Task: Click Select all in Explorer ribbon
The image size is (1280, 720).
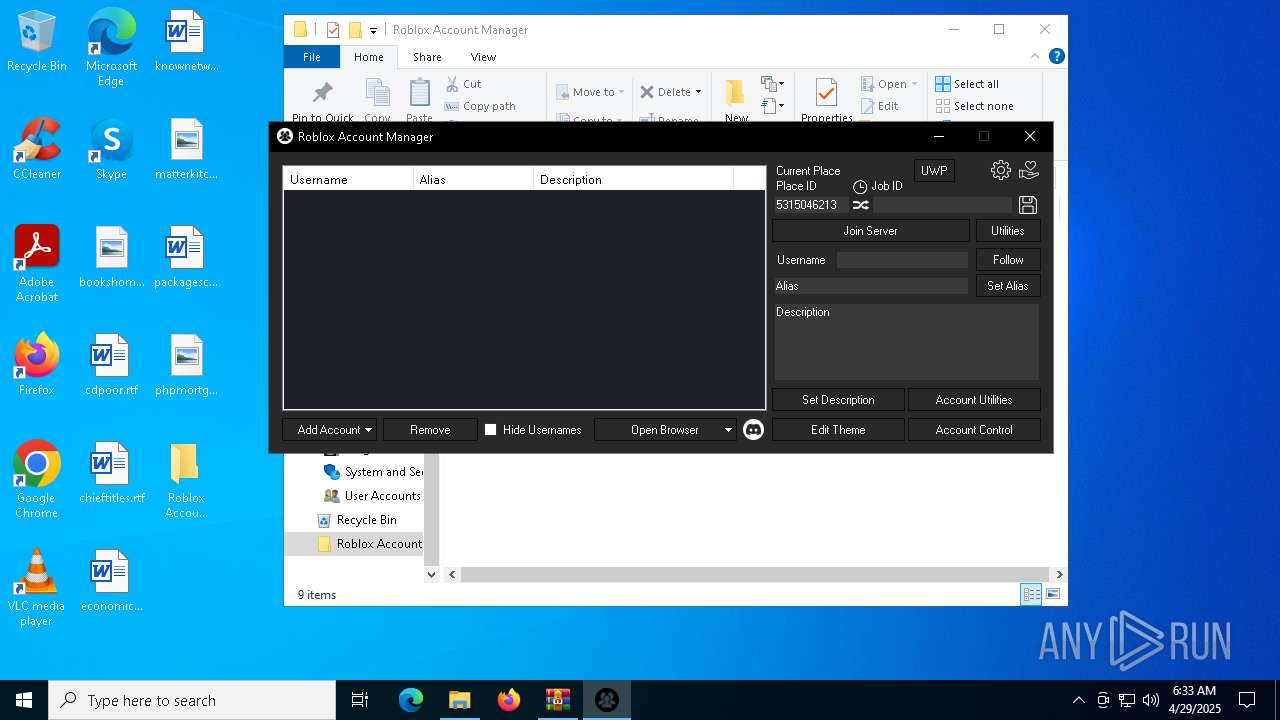Action: [x=967, y=84]
